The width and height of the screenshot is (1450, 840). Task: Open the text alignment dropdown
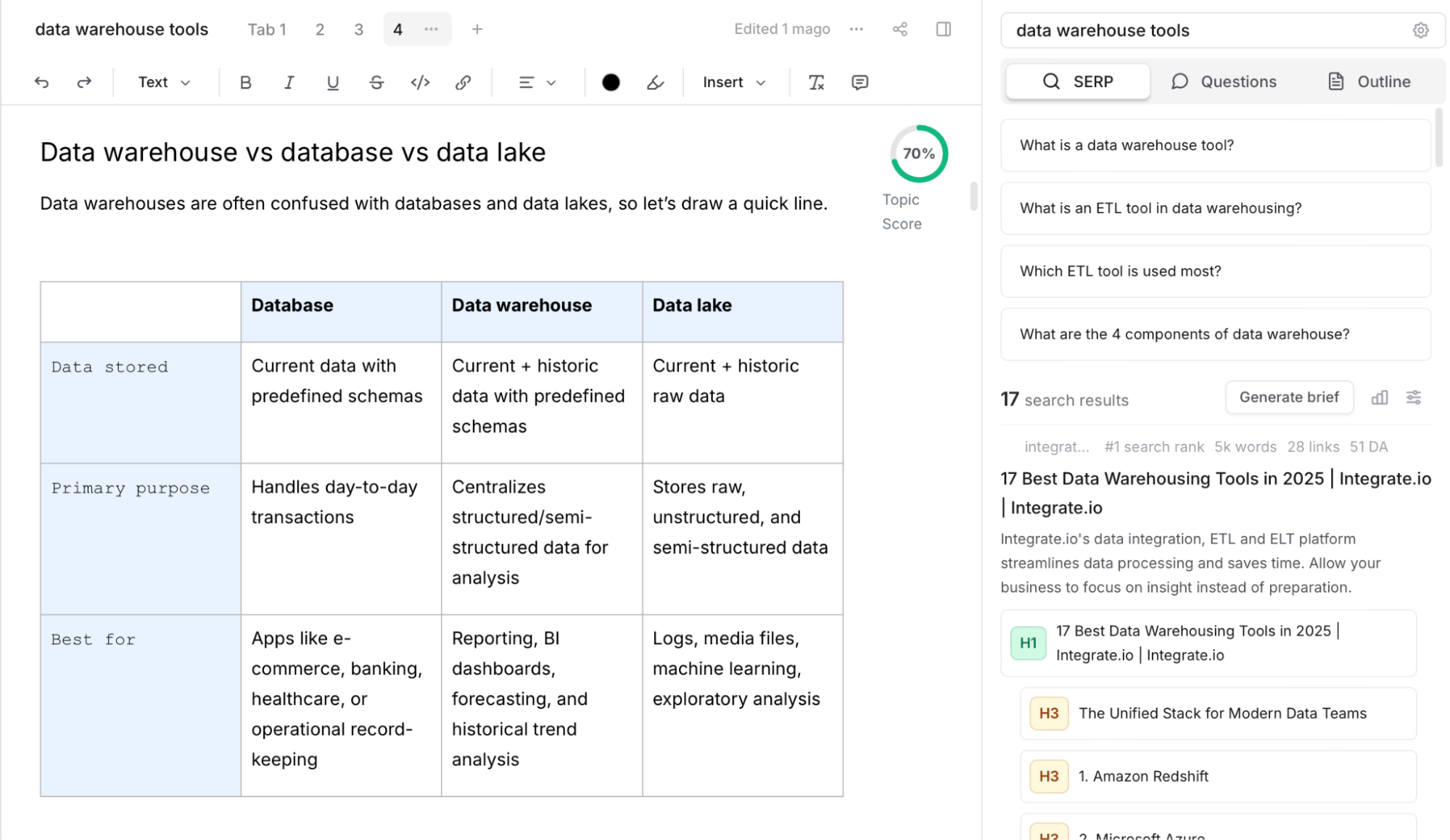coord(537,83)
